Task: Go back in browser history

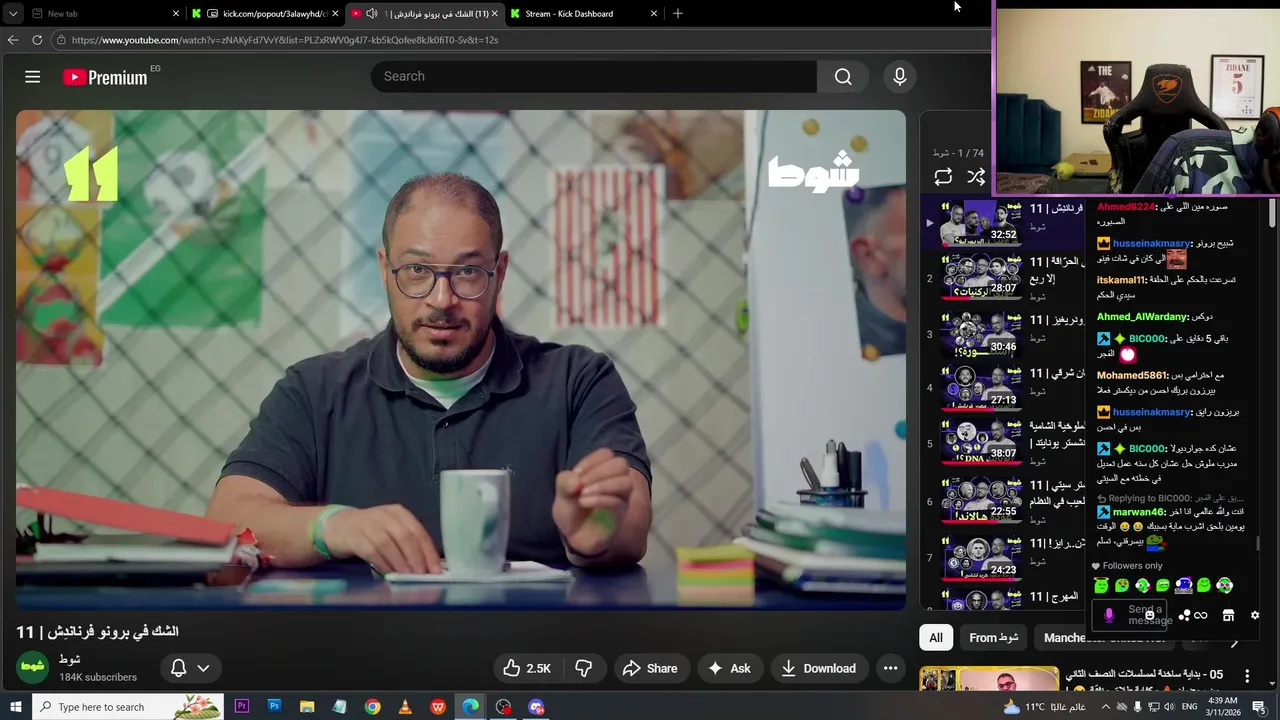Action: [13, 40]
